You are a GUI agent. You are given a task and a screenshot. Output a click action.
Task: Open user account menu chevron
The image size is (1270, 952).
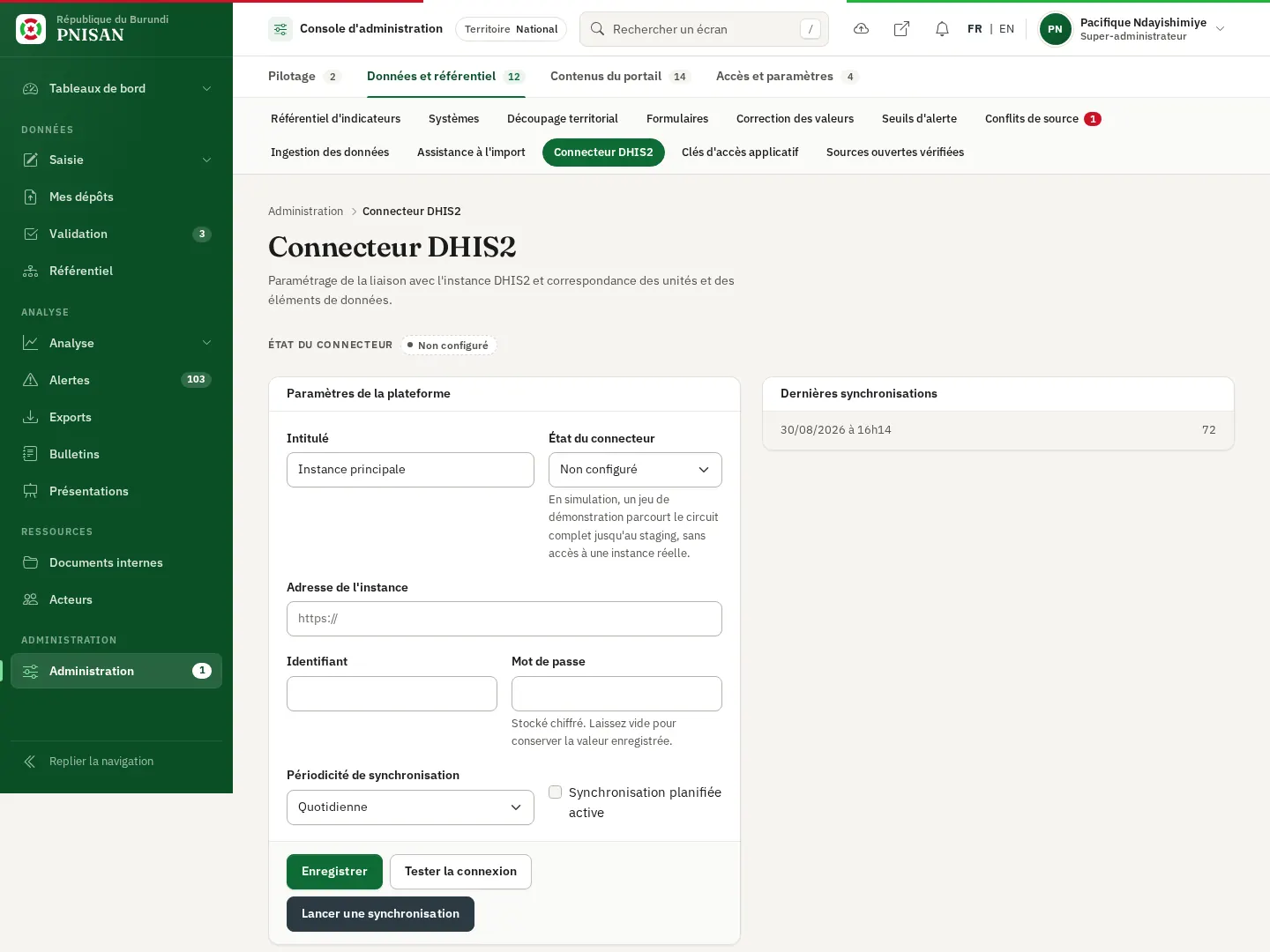tap(1221, 29)
